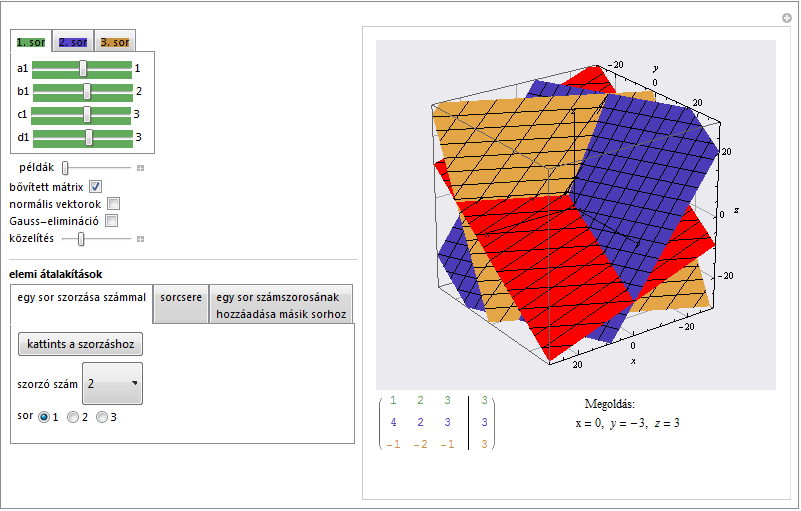Open the egy sor számszorosának hozzáadása tab
Viewport: 801px width, 511px height.
click(x=281, y=304)
